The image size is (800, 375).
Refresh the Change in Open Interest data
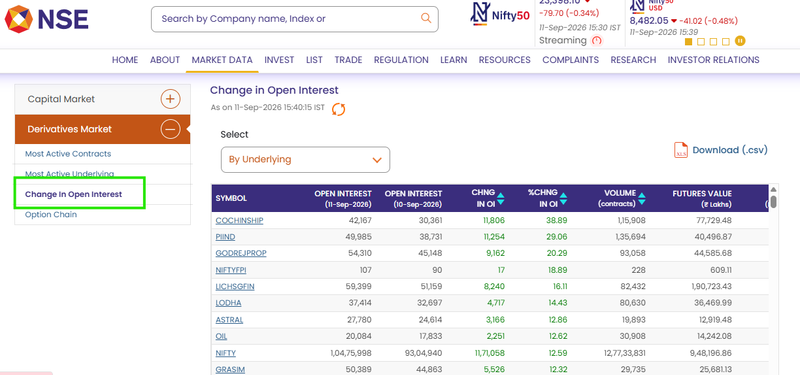(x=338, y=109)
